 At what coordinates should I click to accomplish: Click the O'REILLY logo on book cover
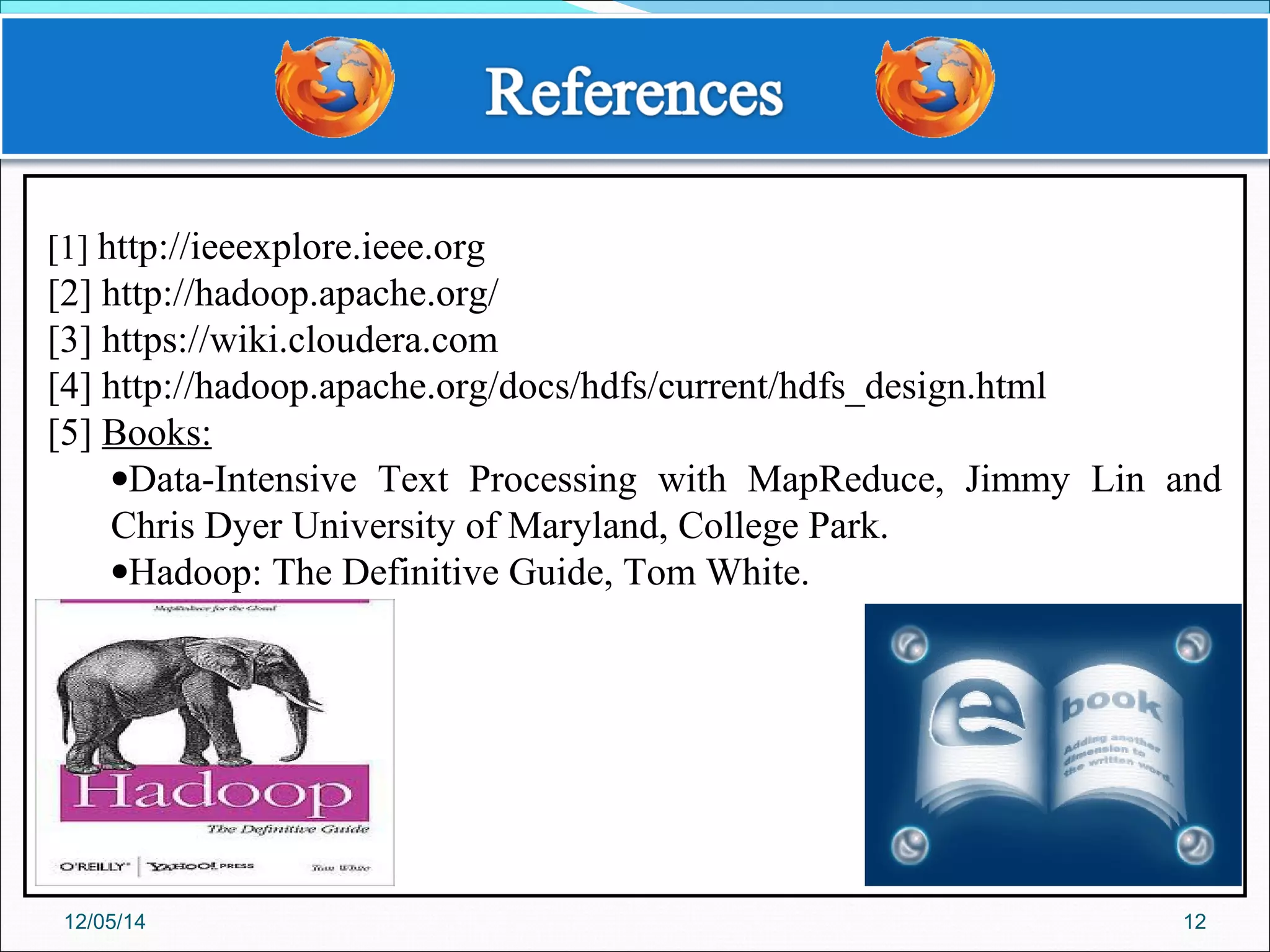[95, 866]
